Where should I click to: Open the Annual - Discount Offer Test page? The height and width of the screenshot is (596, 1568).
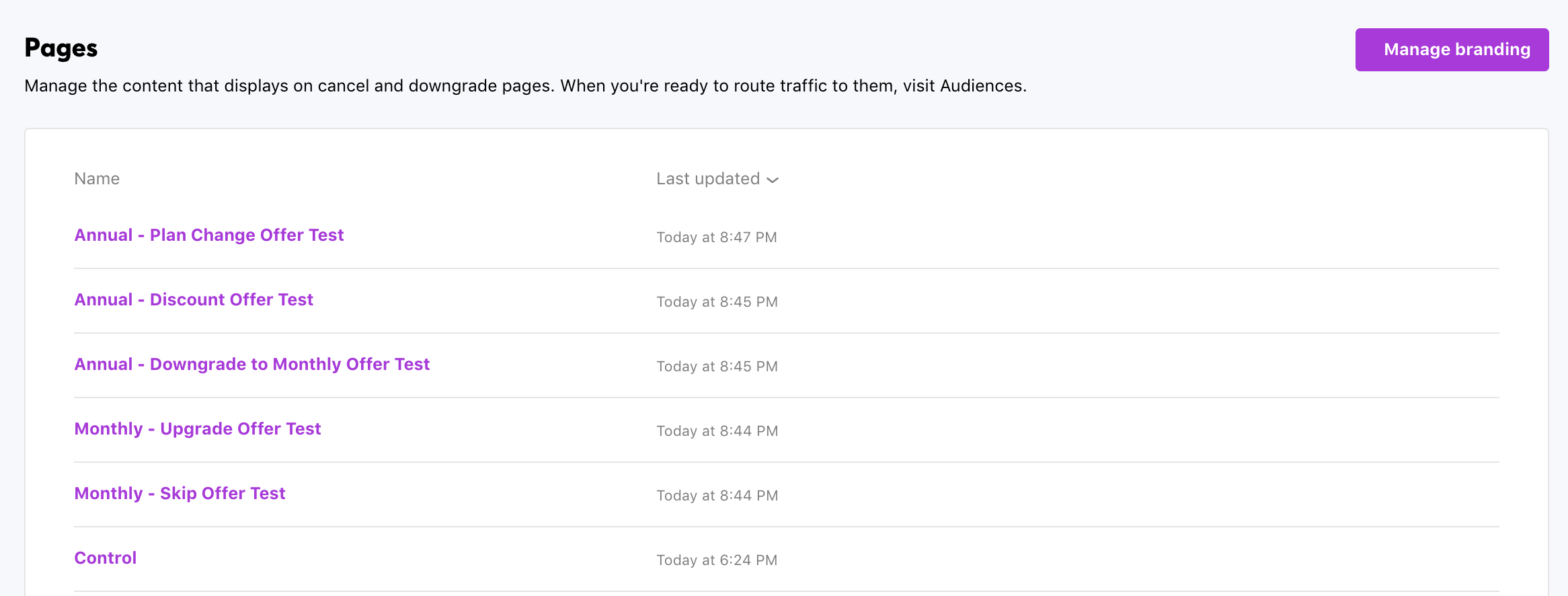pyautogui.click(x=194, y=300)
